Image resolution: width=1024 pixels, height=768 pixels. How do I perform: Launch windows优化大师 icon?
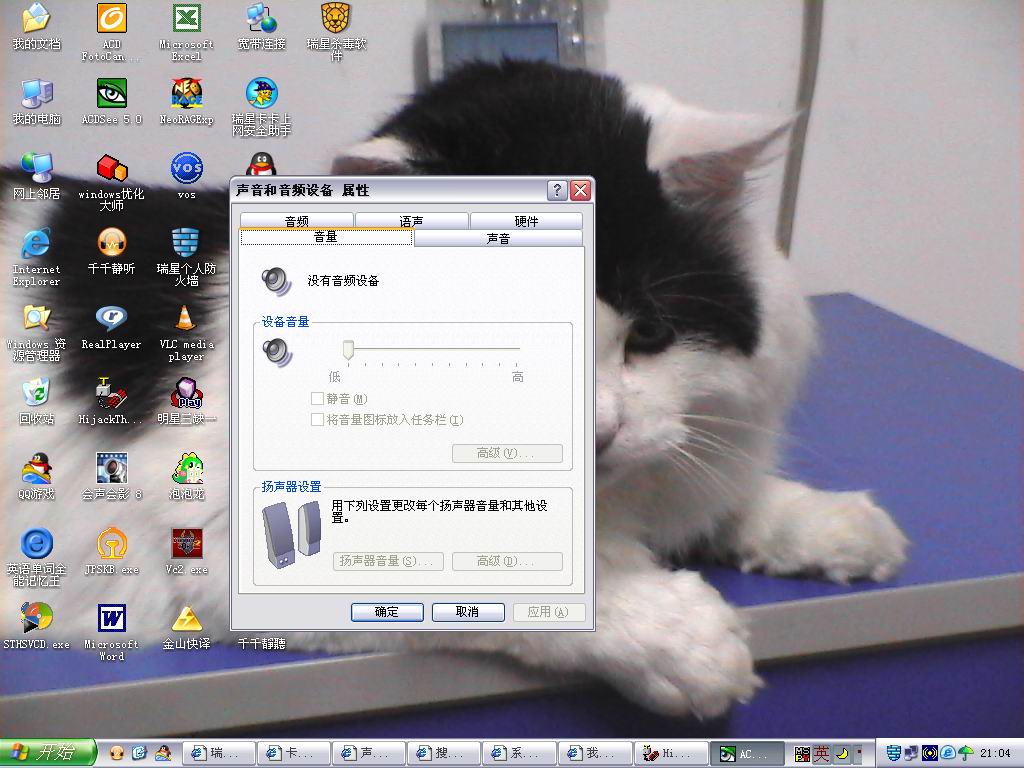click(112, 182)
